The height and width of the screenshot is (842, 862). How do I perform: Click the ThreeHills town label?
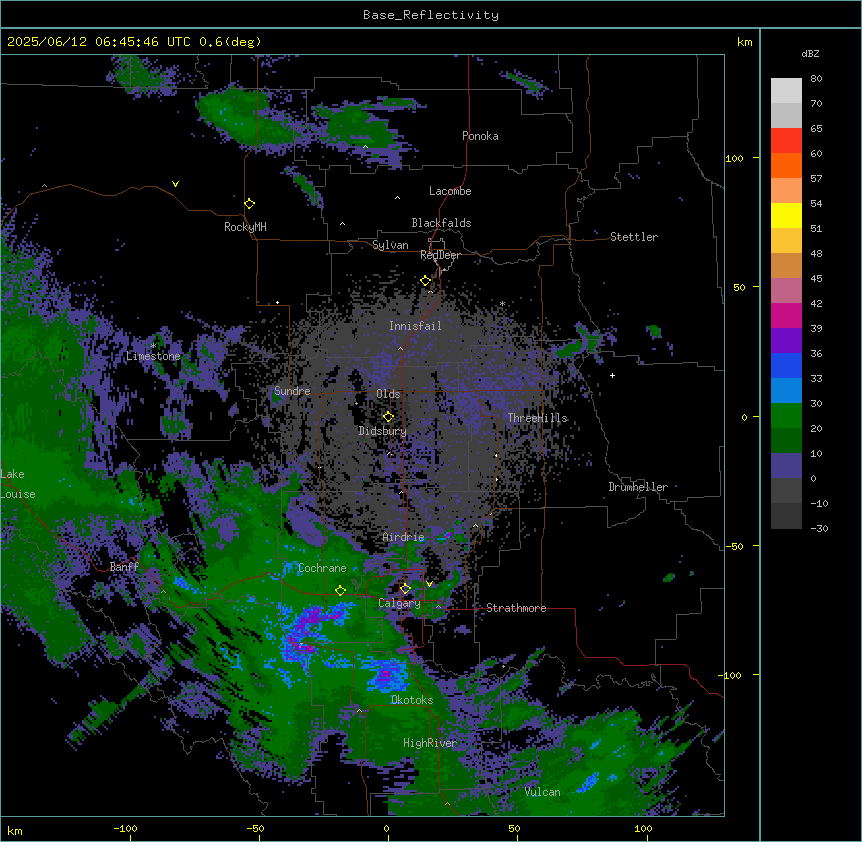(x=537, y=418)
